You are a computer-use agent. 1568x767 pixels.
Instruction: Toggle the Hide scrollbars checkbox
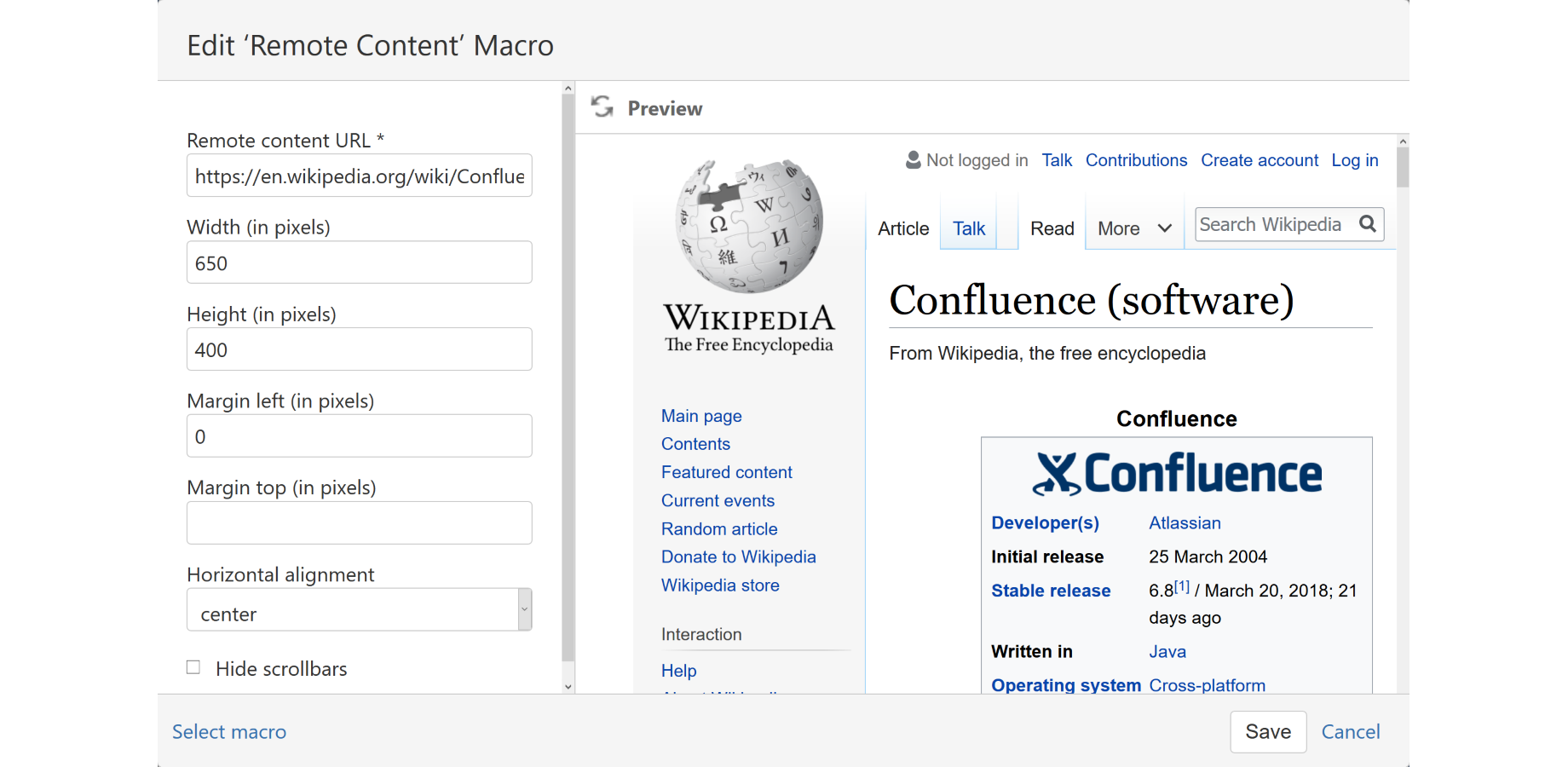(x=193, y=667)
